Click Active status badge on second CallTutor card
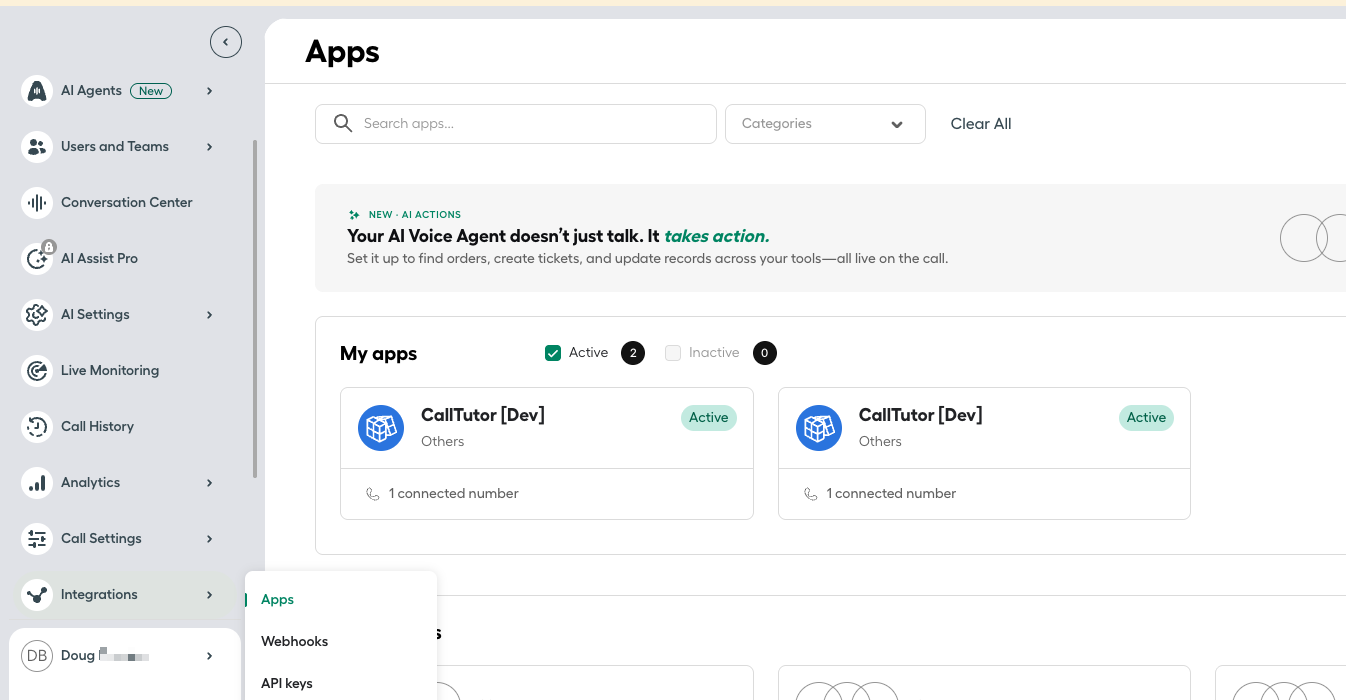1346x700 pixels. click(x=1146, y=418)
